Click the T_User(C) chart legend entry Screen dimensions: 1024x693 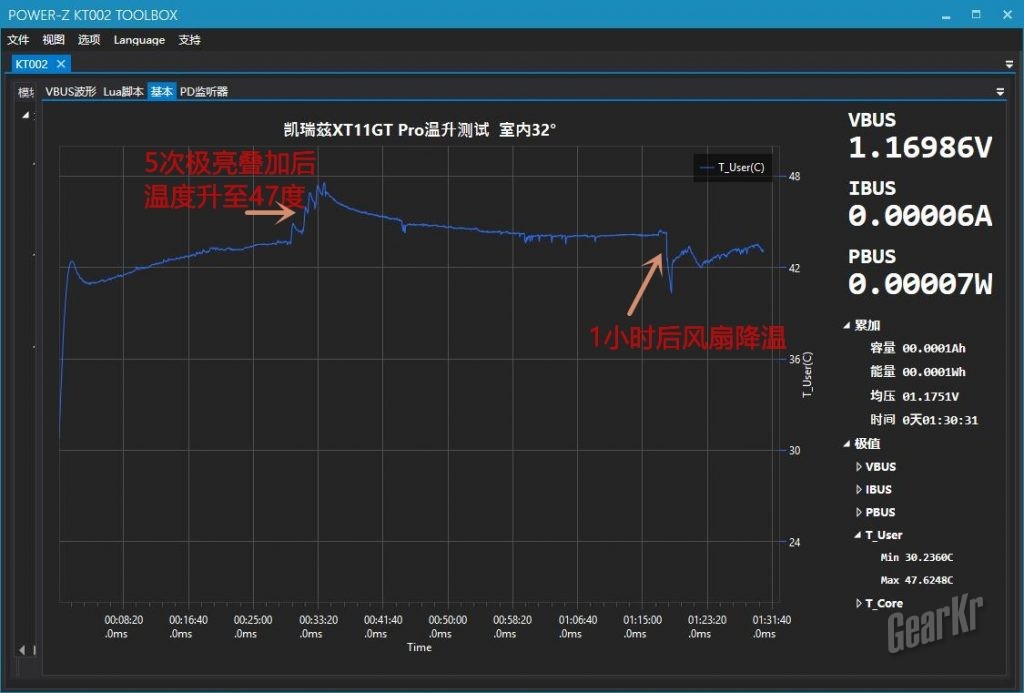[x=732, y=167]
